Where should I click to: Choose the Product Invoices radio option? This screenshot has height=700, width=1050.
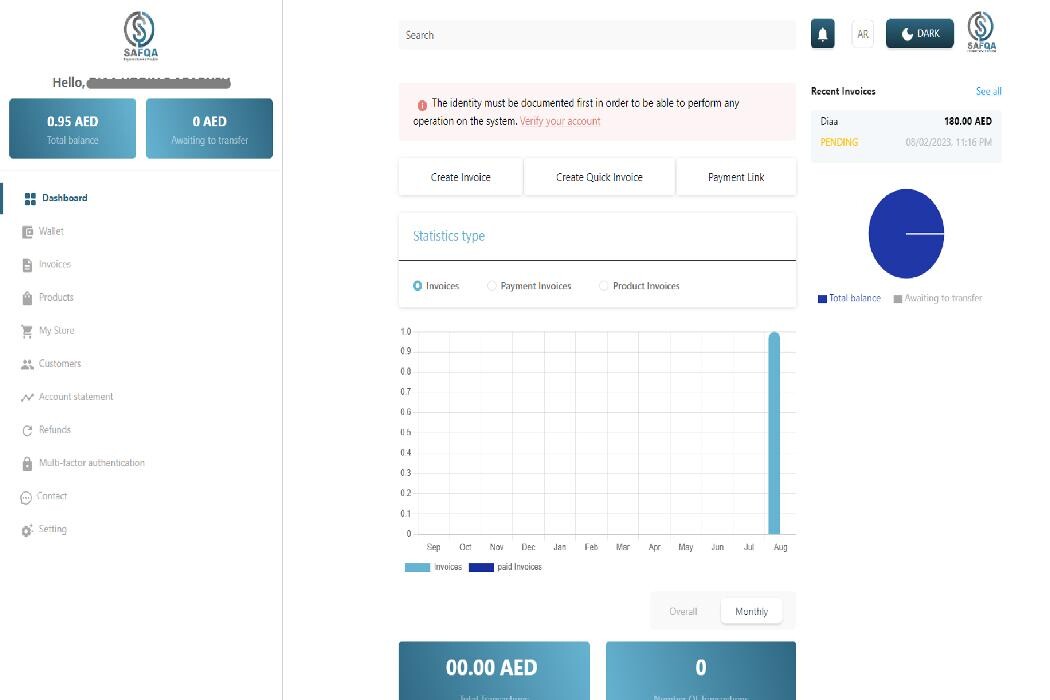pos(604,286)
